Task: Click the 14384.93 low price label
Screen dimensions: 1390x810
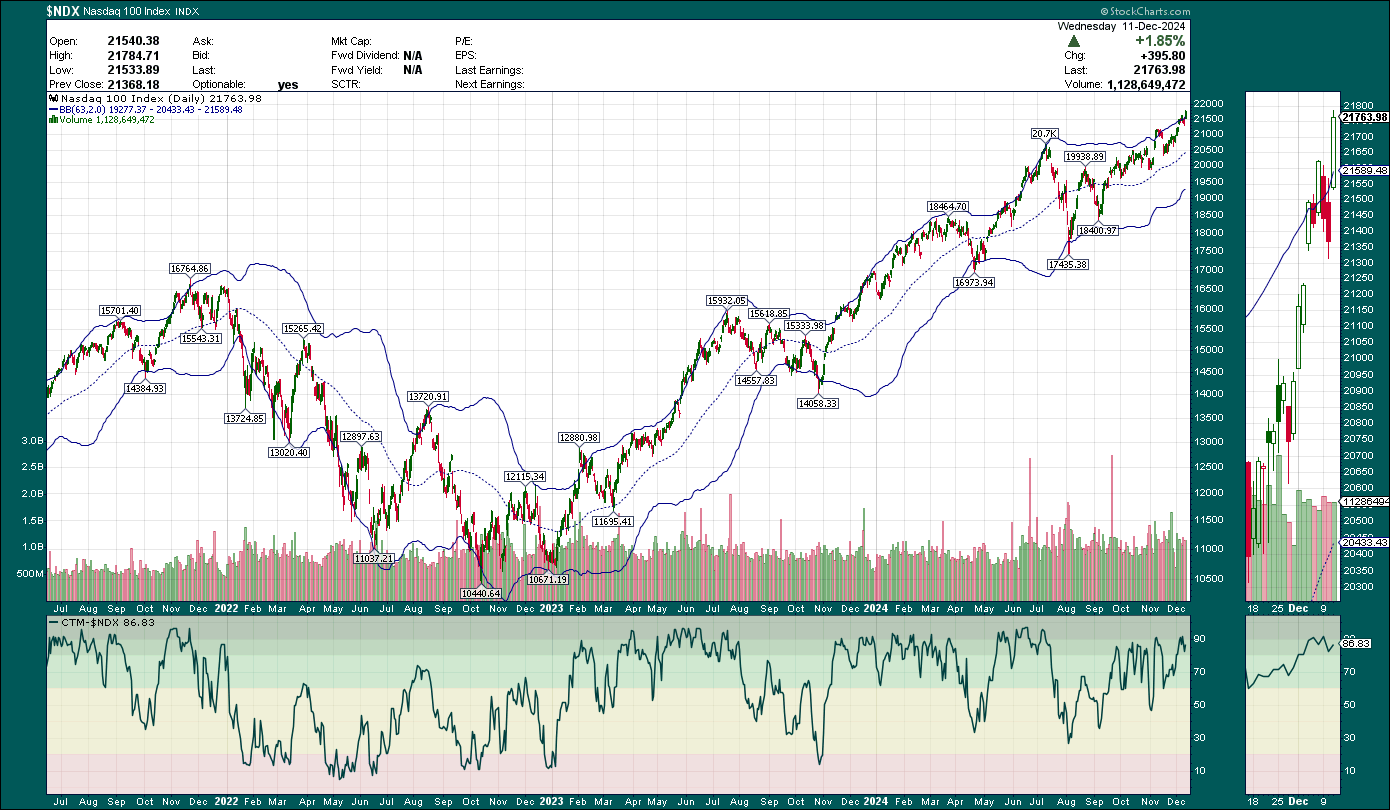Action: tap(144, 388)
